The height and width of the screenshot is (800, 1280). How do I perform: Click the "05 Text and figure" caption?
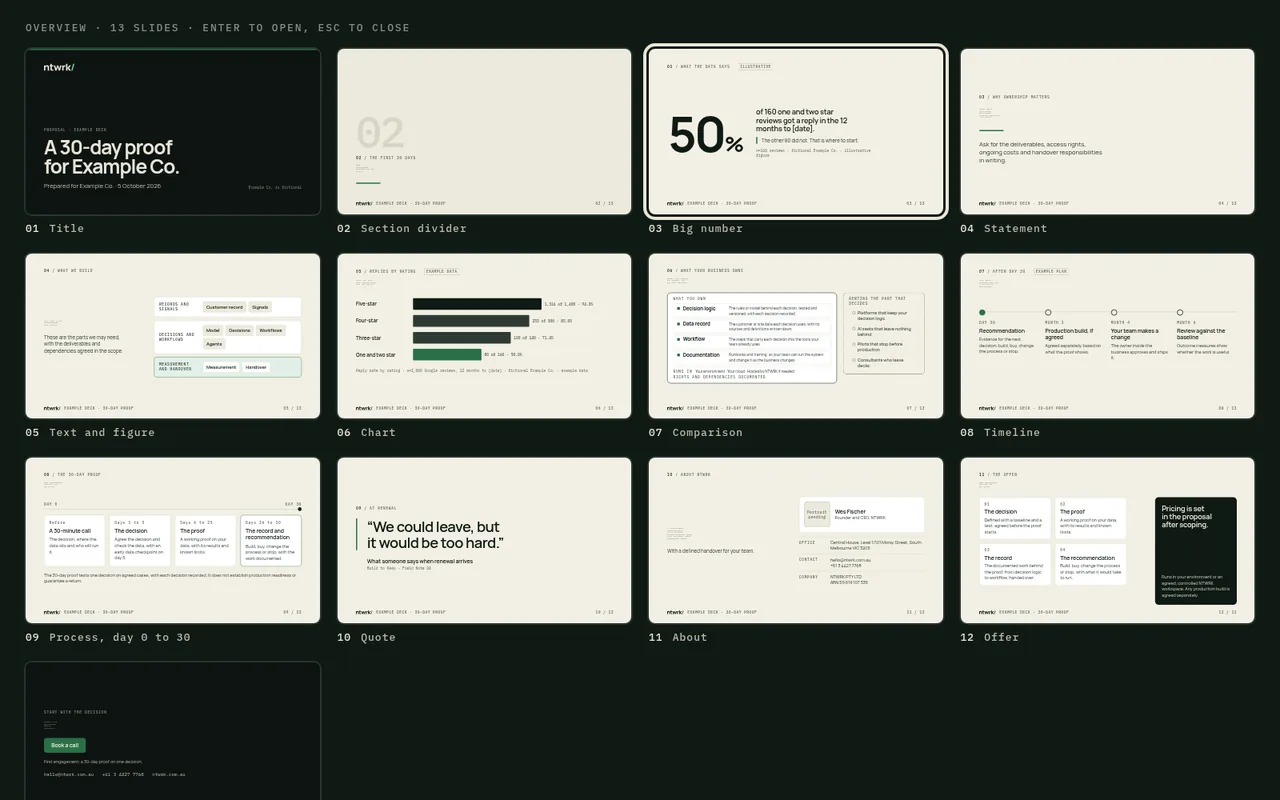(x=90, y=432)
